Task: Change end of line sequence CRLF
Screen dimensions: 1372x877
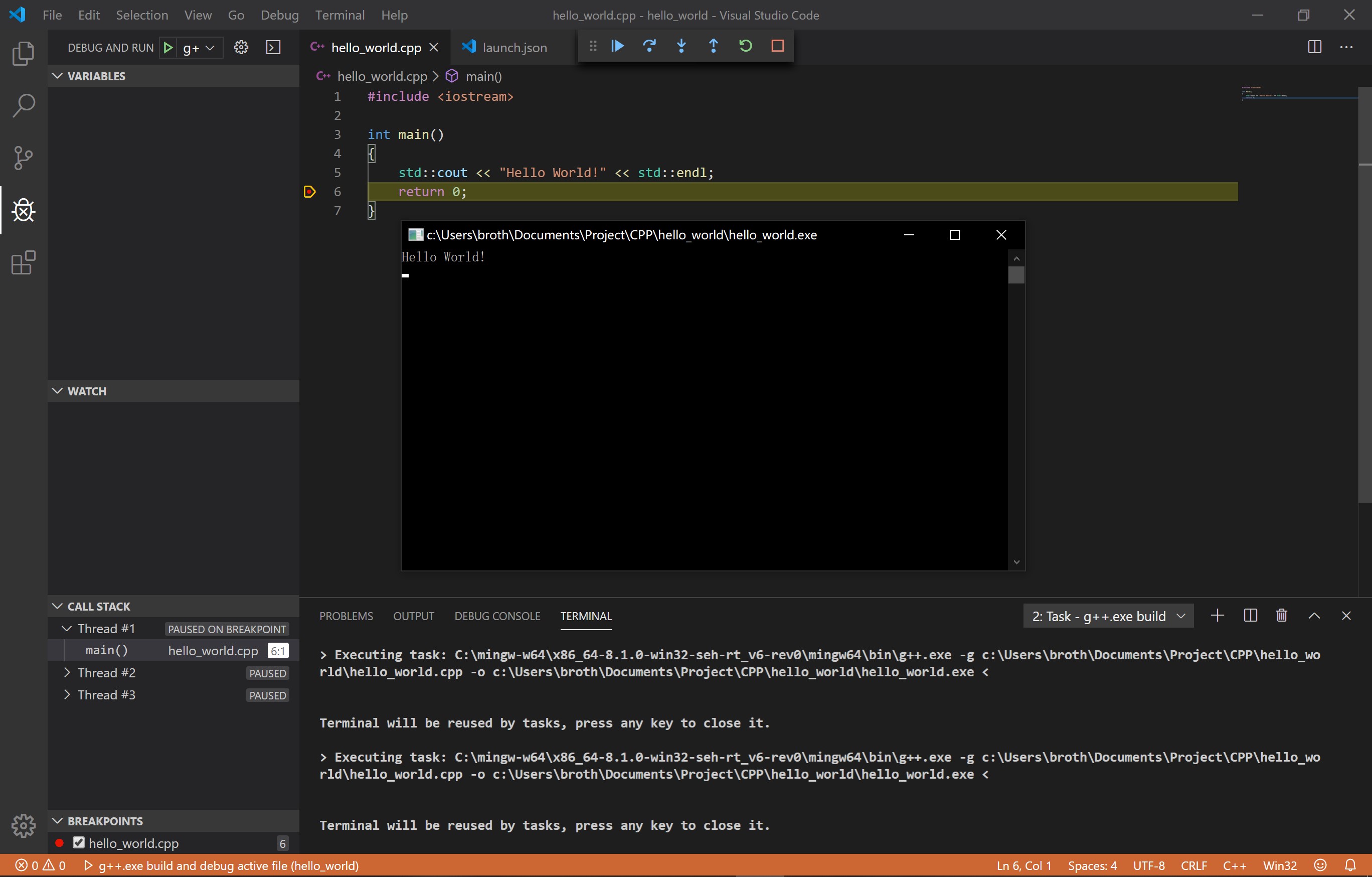Action: click(x=1193, y=865)
